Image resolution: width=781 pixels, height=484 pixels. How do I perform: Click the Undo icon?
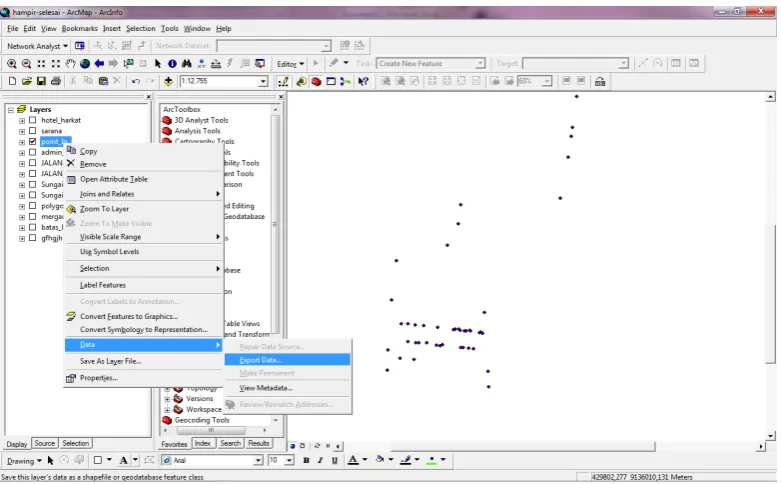tap(135, 81)
